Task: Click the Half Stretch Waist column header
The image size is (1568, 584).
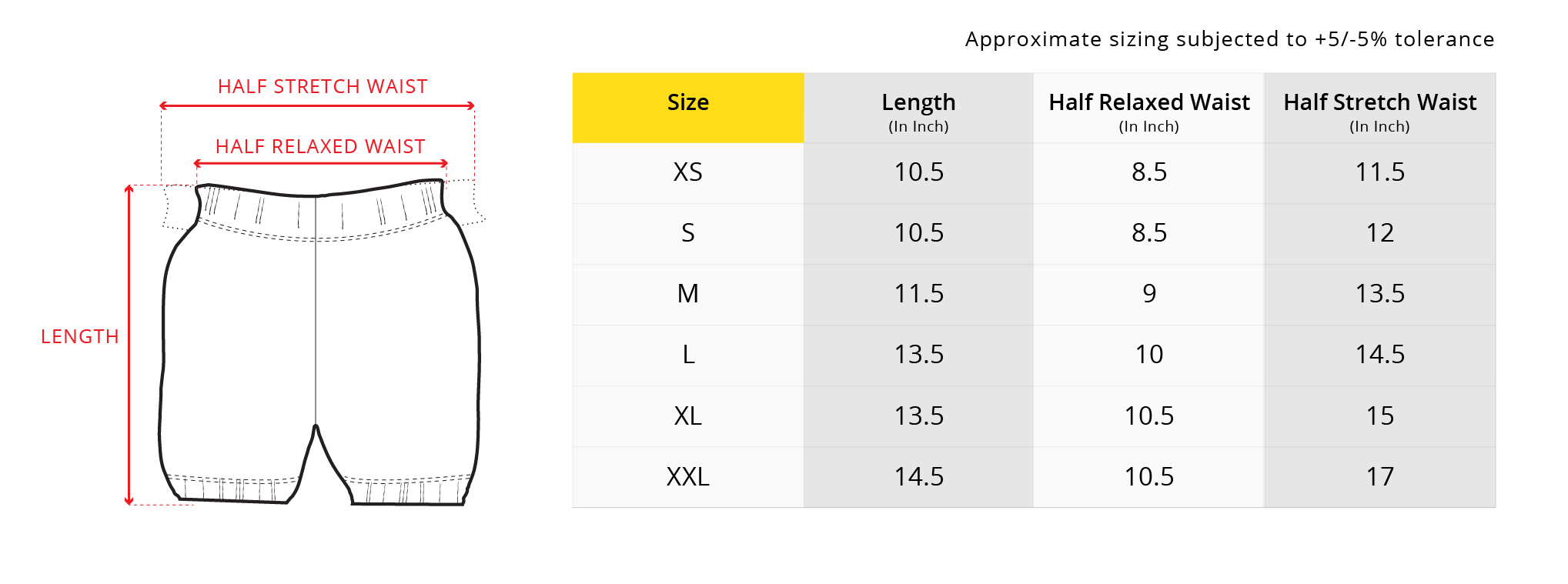Action: coord(1379,108)
